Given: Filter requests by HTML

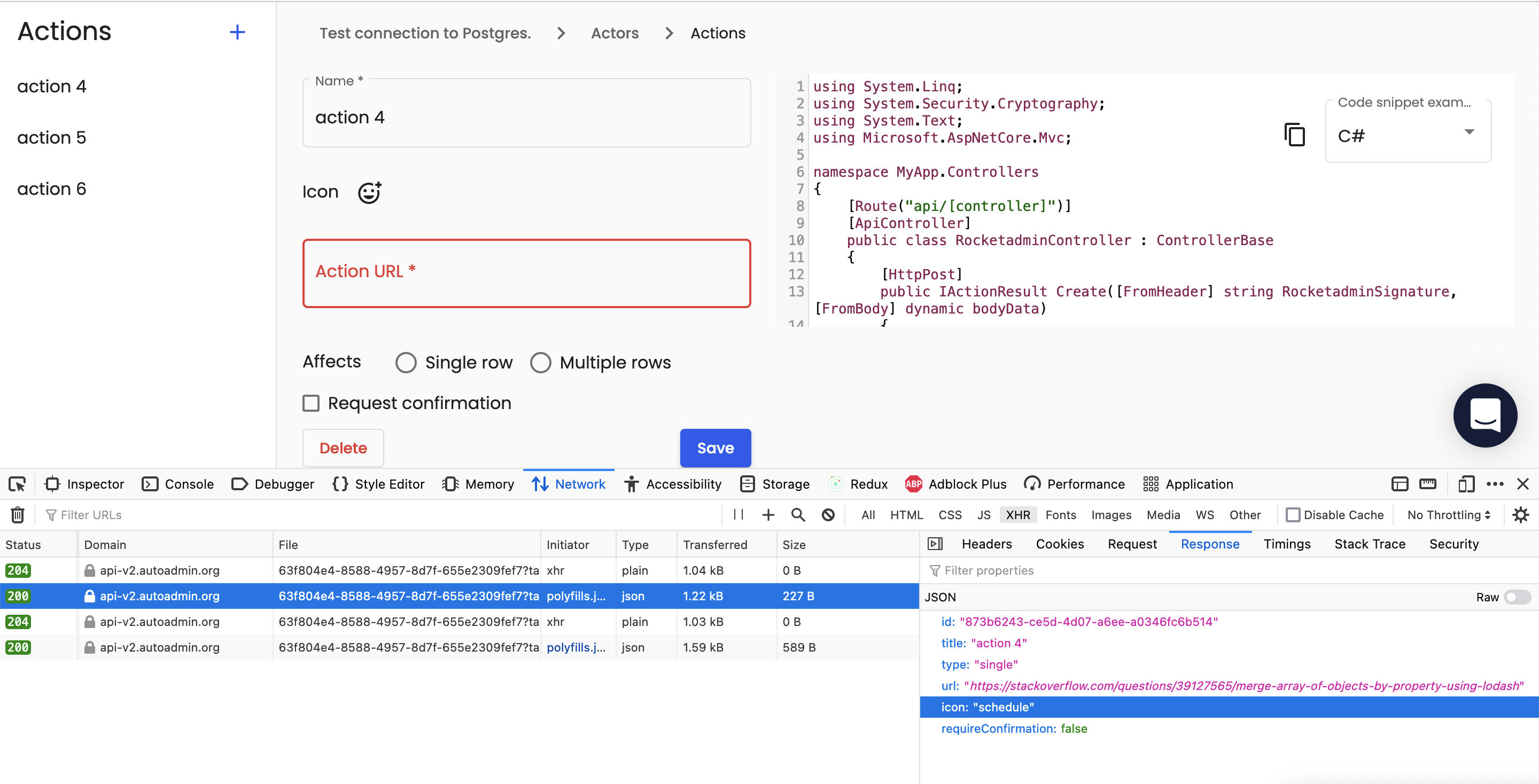Looking at the screenshot, I should (x=906, y=515).
